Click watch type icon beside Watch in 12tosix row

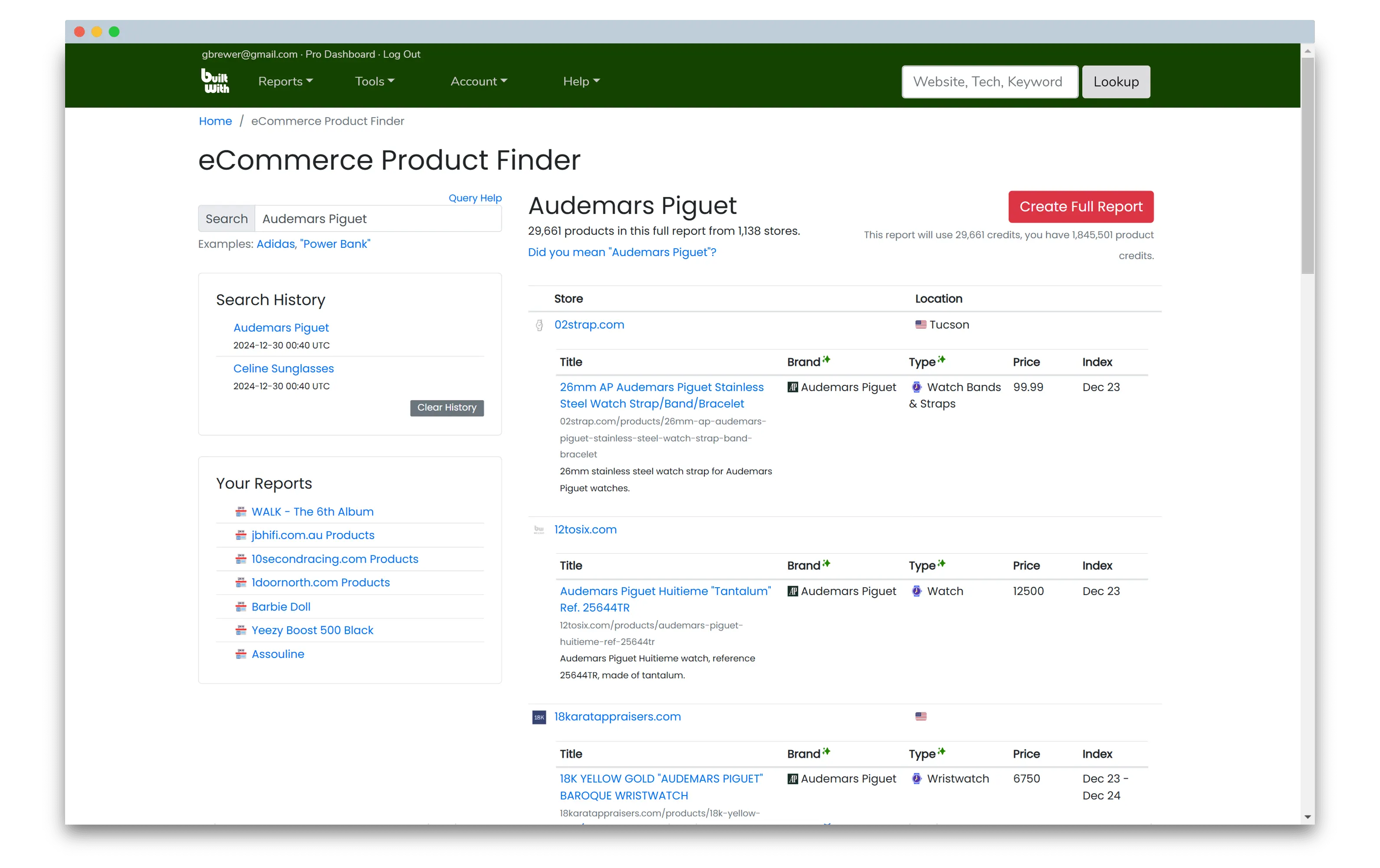917,591
